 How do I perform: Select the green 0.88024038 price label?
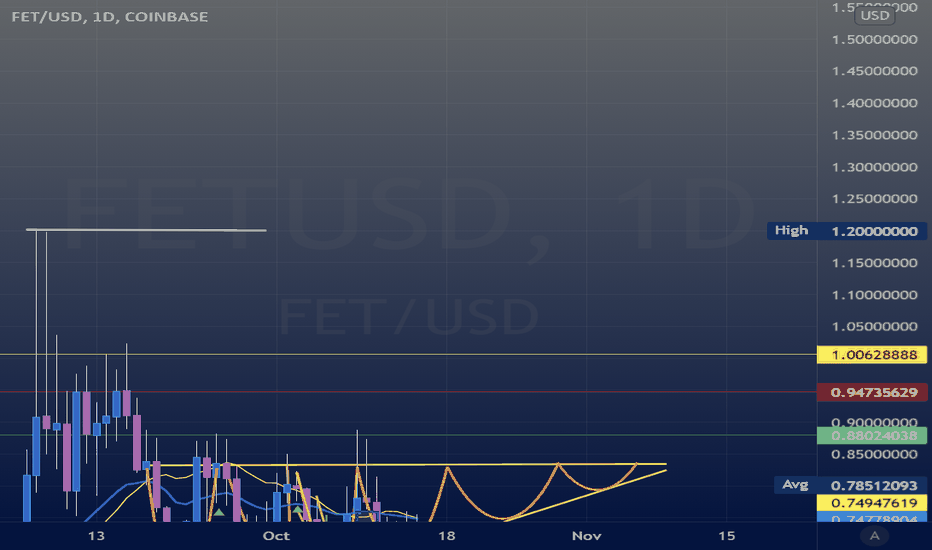click(872, 435)
